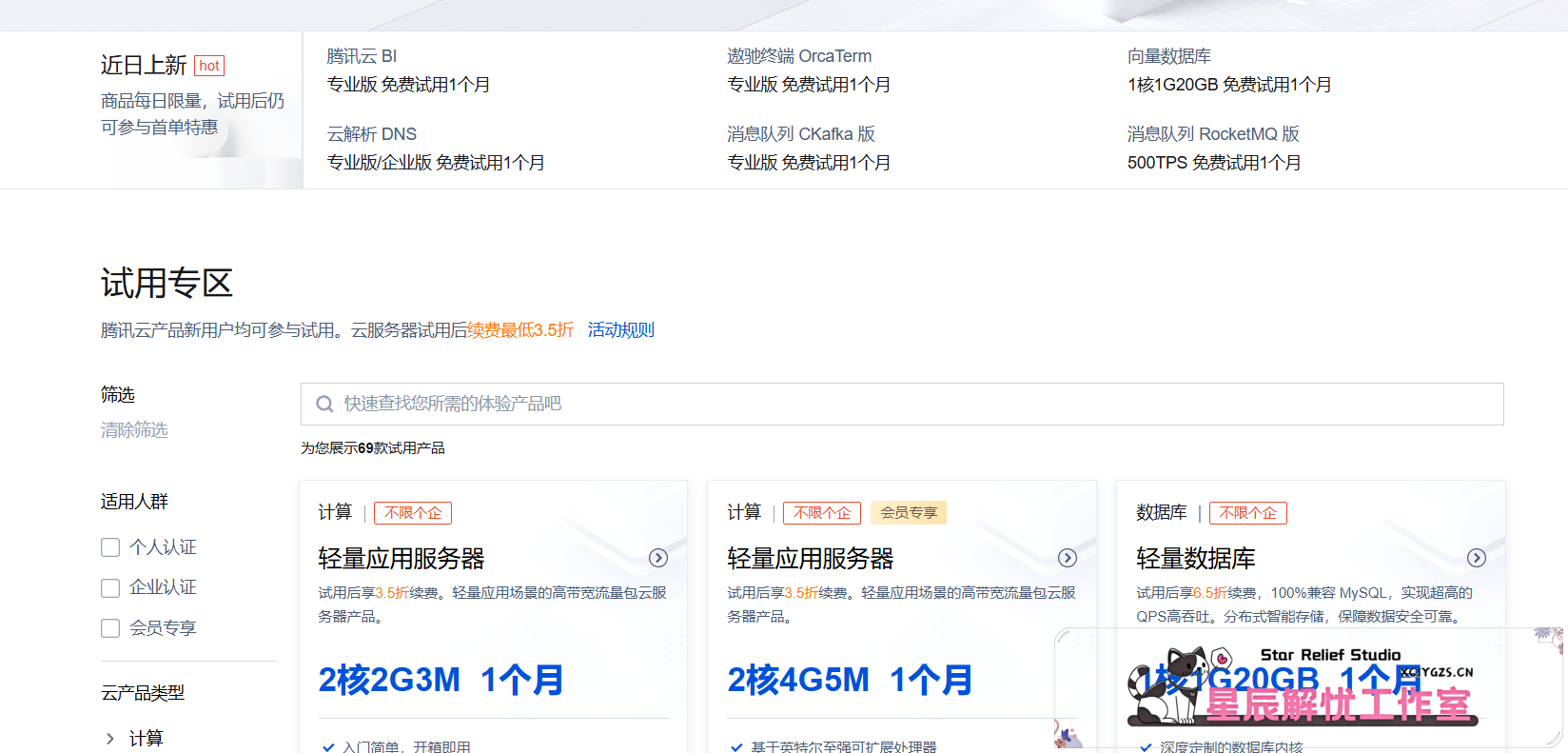
Task: Clear filters via 清除筛选
Action: click(134, 430)
